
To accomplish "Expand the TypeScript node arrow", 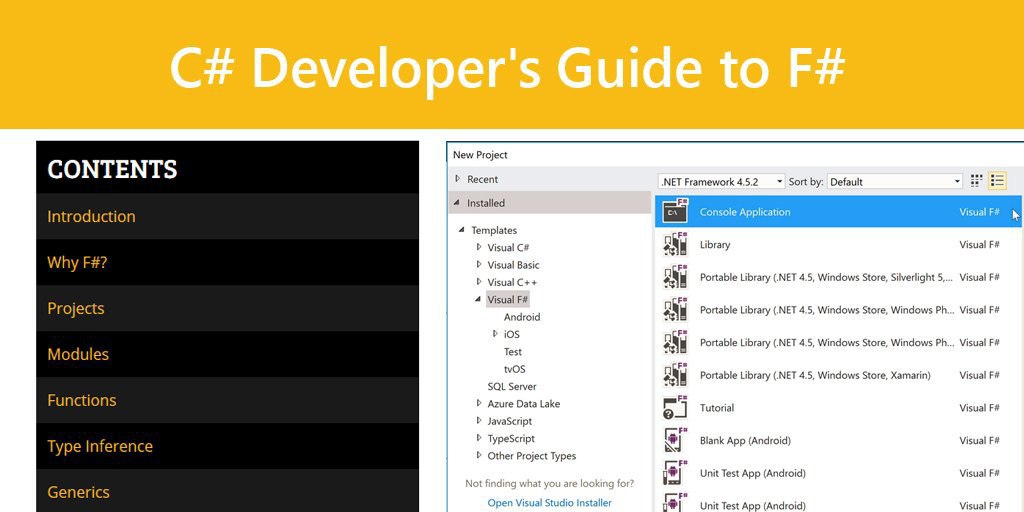I will click(x=479, y=438).
